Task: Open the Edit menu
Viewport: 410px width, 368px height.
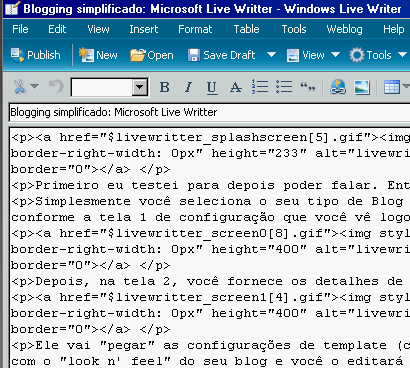Action: [x=57, y=29]
